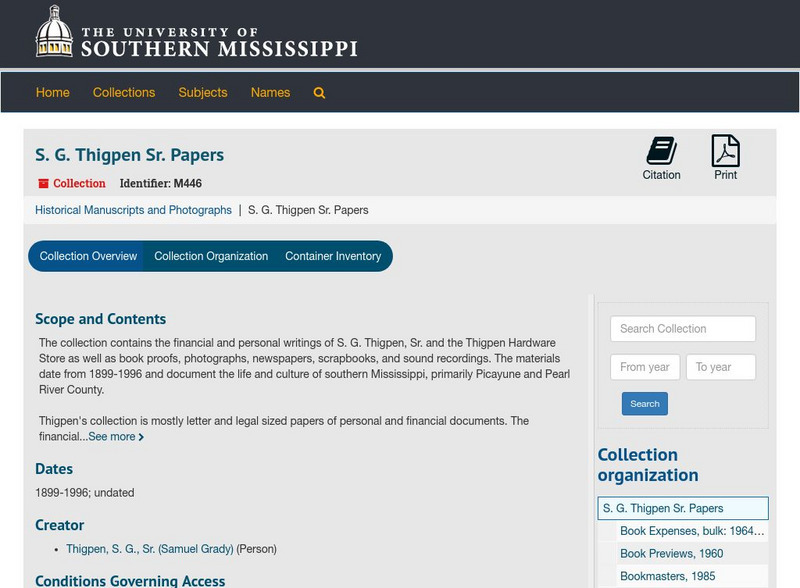
Task: Click the Search Collection input field
Action: coord(683,329)
